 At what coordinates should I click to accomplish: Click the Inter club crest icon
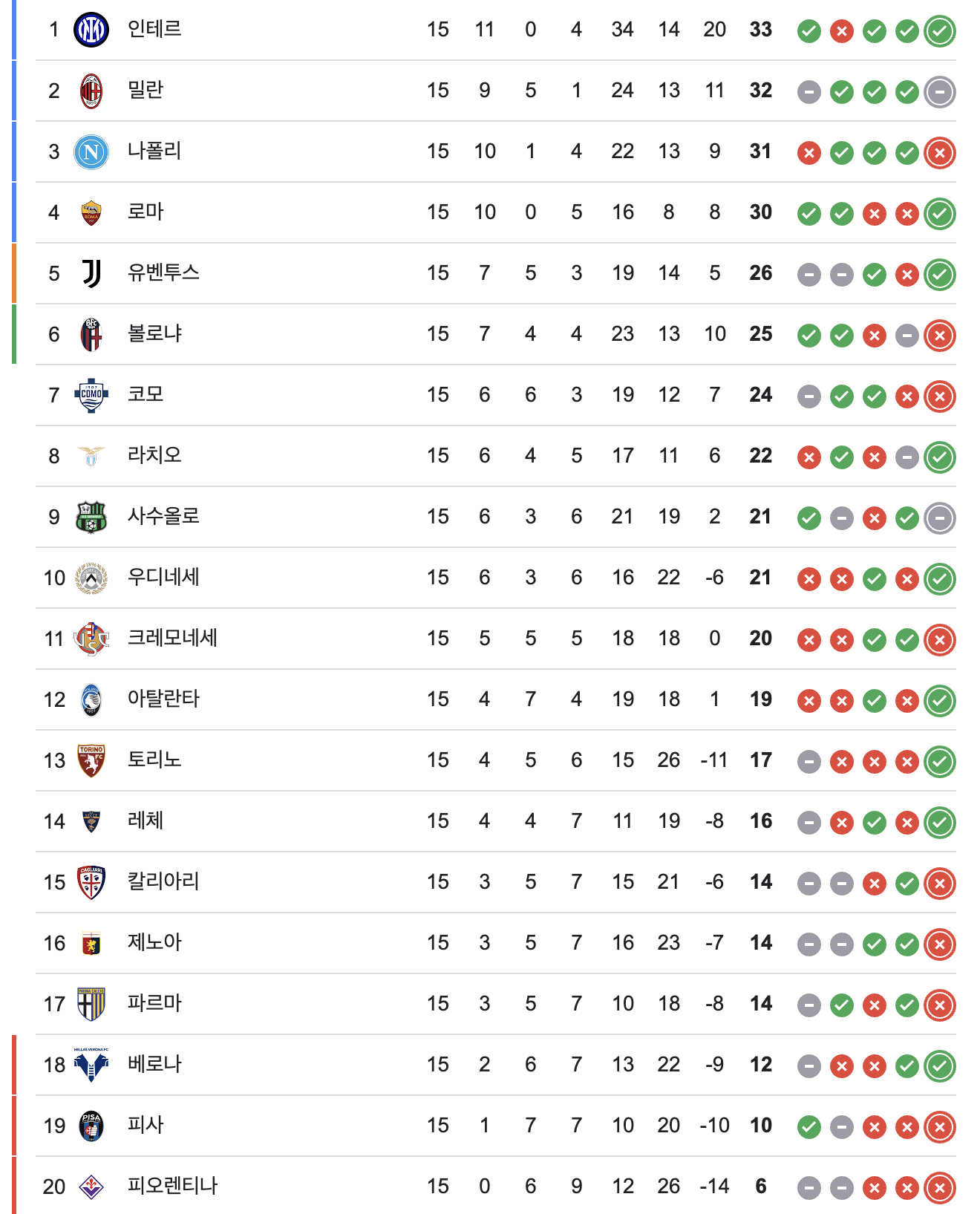[91, 30]
